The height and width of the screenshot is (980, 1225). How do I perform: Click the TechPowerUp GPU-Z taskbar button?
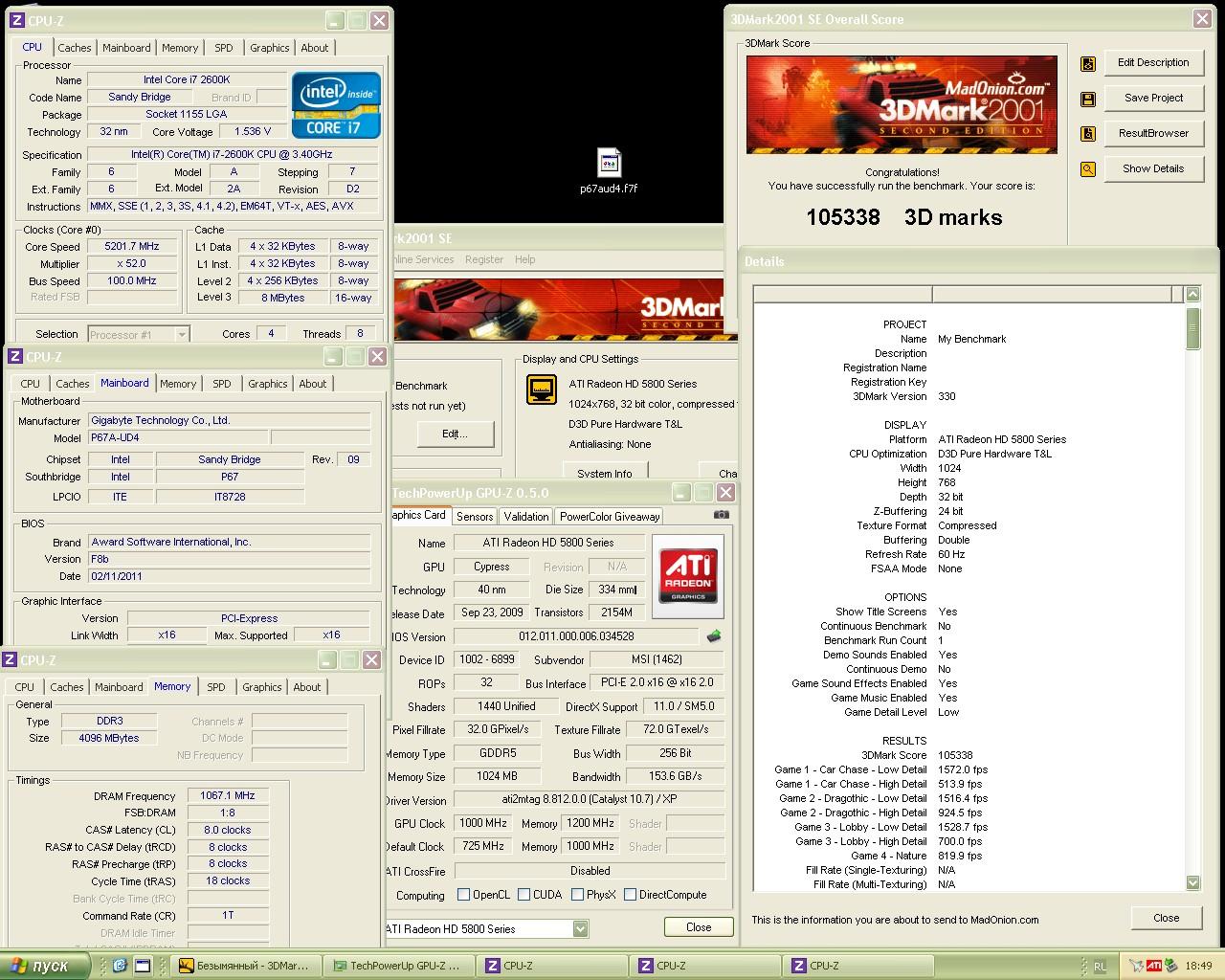click(x=397, y=967)
